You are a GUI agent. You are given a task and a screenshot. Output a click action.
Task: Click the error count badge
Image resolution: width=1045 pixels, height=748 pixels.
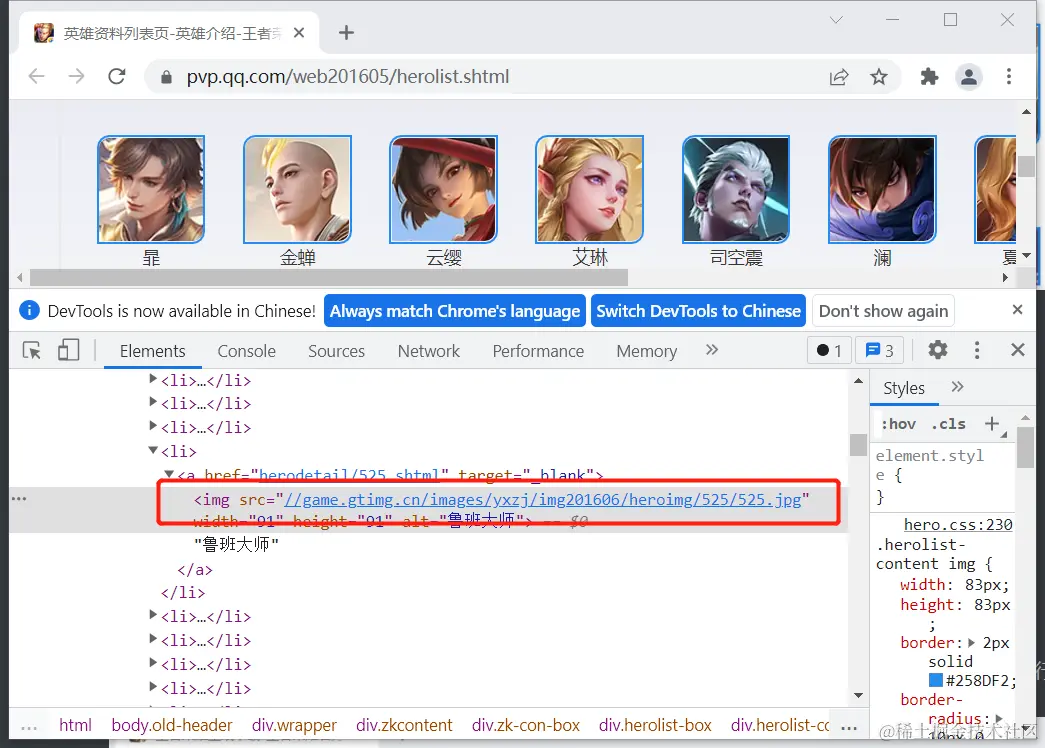click(x=829, y=350)
